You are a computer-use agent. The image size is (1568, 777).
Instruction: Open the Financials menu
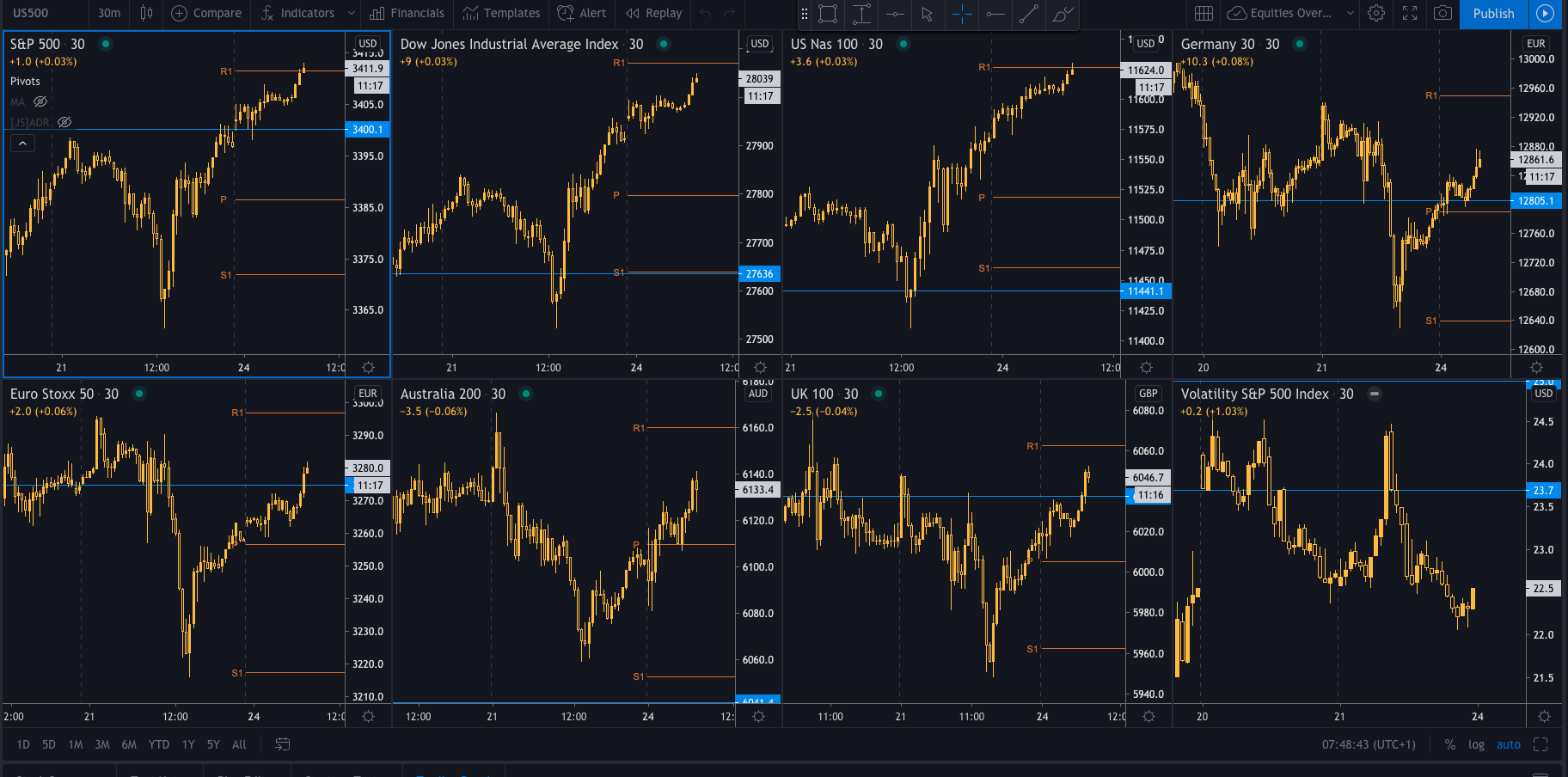(x=407, y=13)
